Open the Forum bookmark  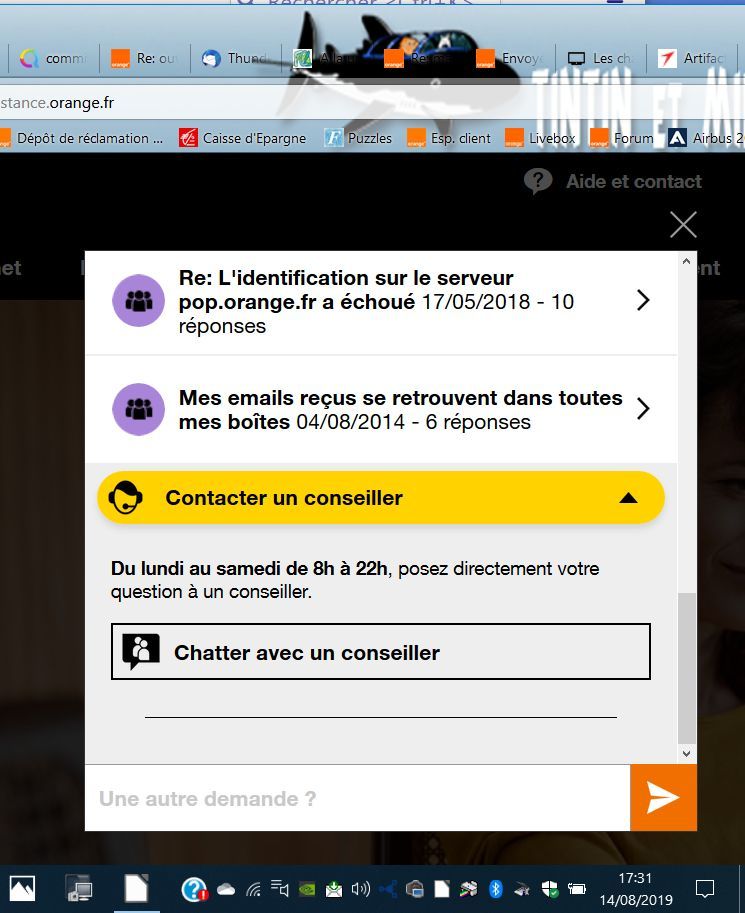point(622,138)
